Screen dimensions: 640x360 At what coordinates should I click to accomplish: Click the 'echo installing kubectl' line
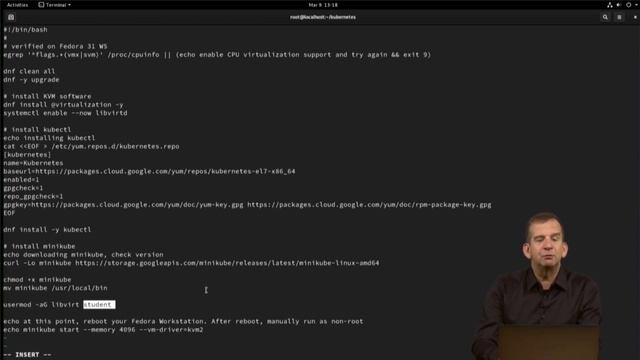[x=49, y=138]
